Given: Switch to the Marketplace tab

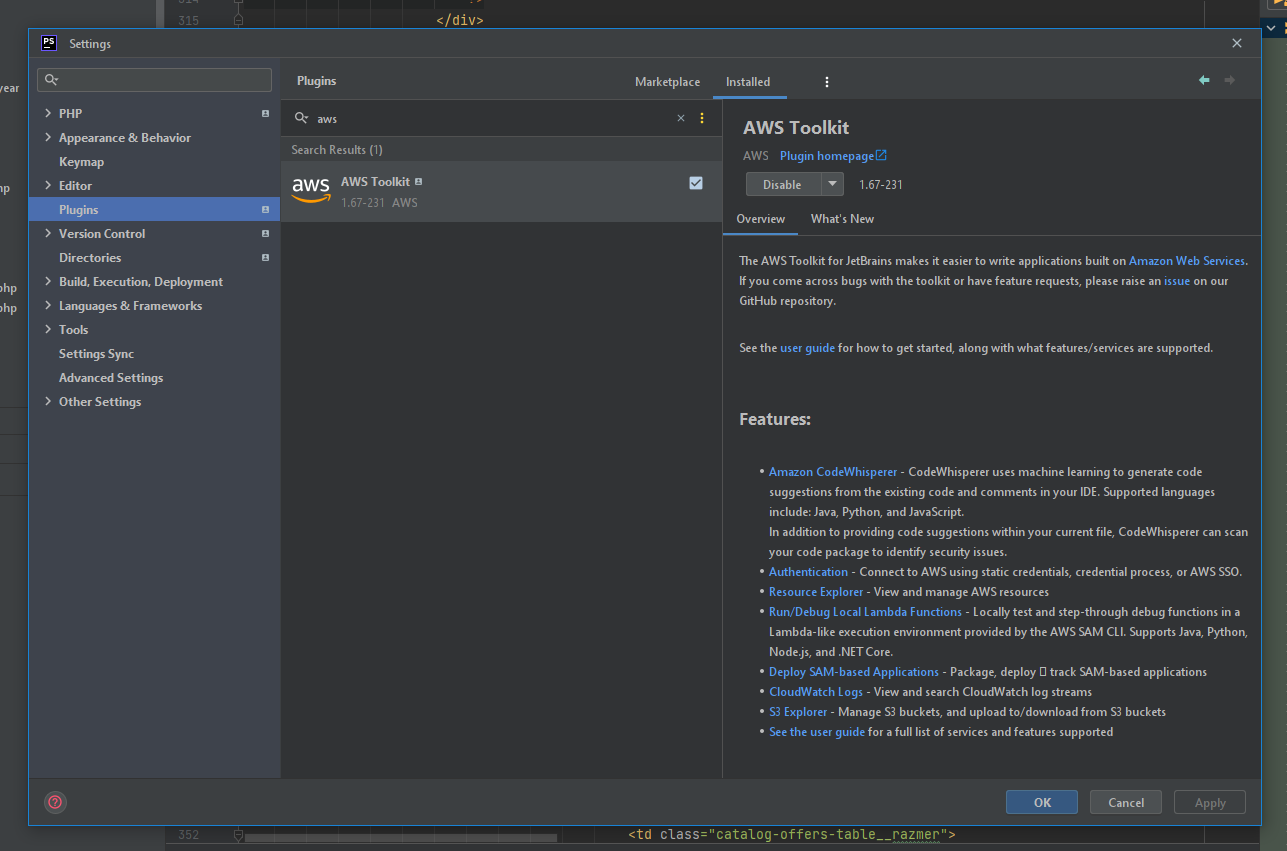Looking at the screenshot, I should click(x=667, y=82).
